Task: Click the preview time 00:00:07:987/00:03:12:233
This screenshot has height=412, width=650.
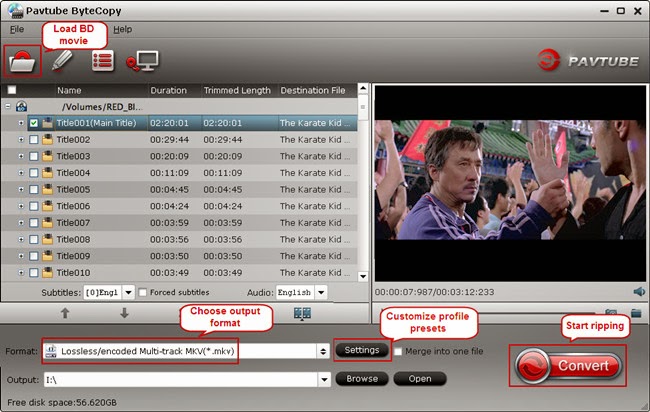Action: click(434, 292)
